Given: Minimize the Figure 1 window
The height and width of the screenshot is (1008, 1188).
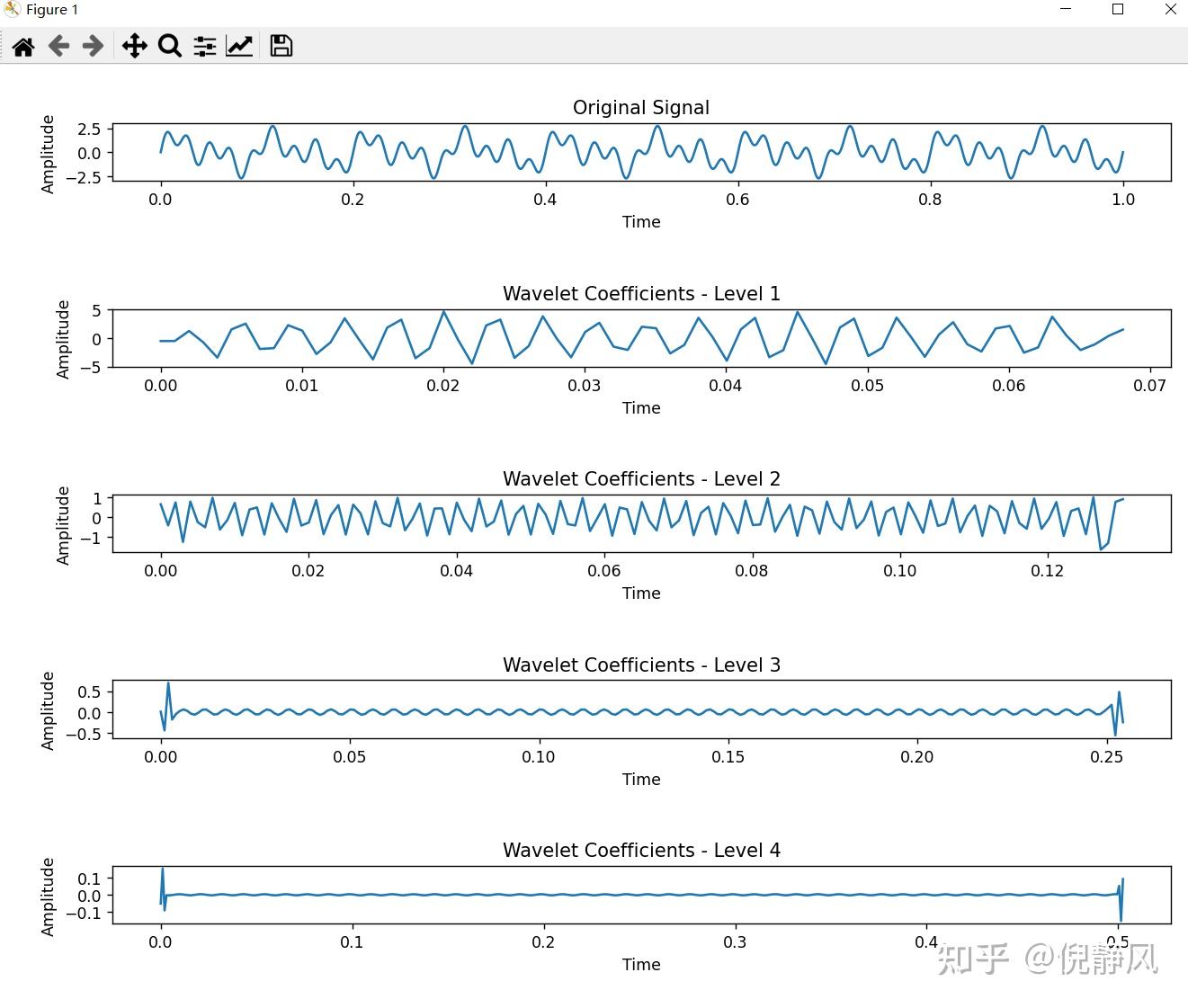Looking at the screenshot, I should [x=1067, y=10].
